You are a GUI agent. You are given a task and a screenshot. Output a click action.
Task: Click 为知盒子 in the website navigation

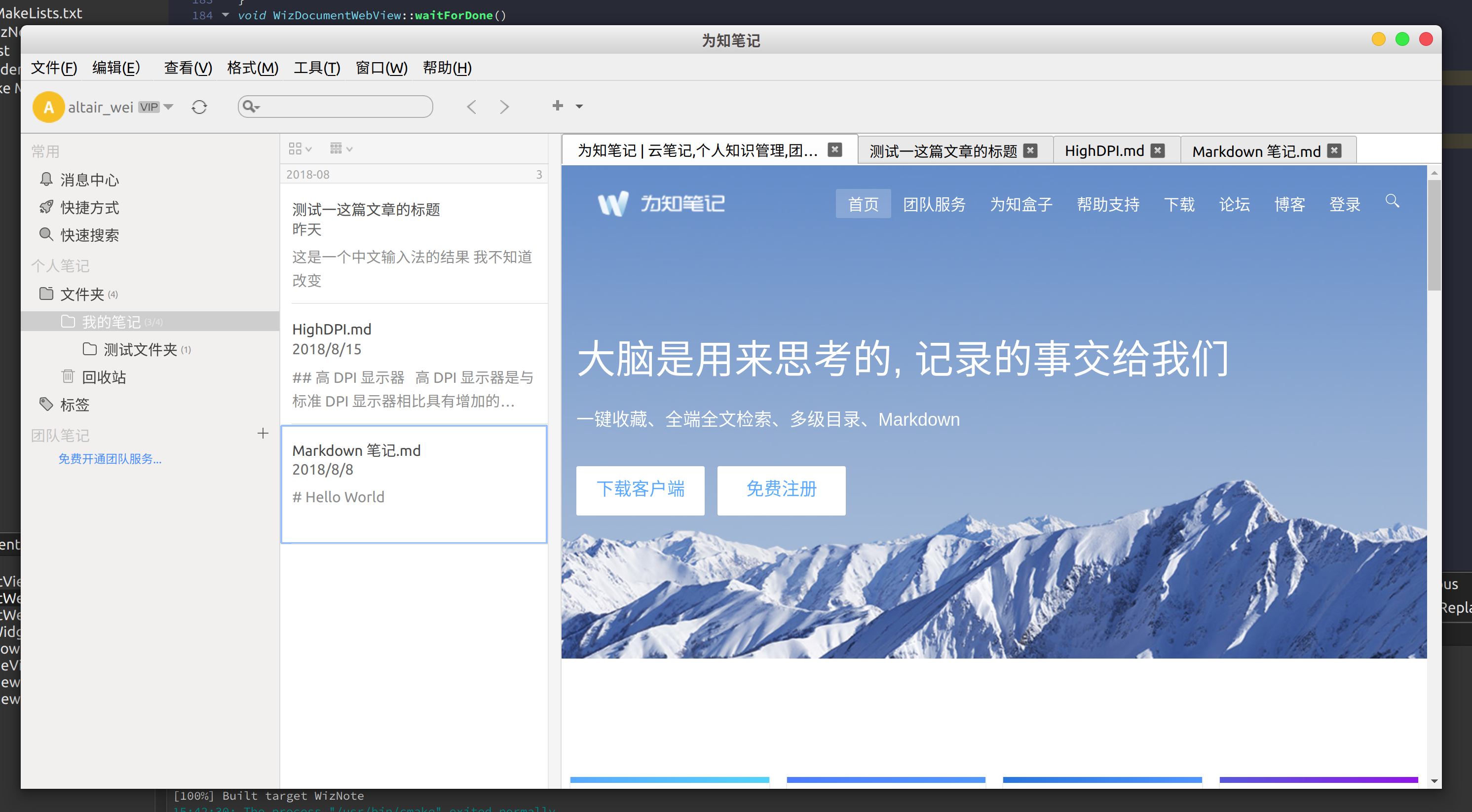(x=1021, y=204)
